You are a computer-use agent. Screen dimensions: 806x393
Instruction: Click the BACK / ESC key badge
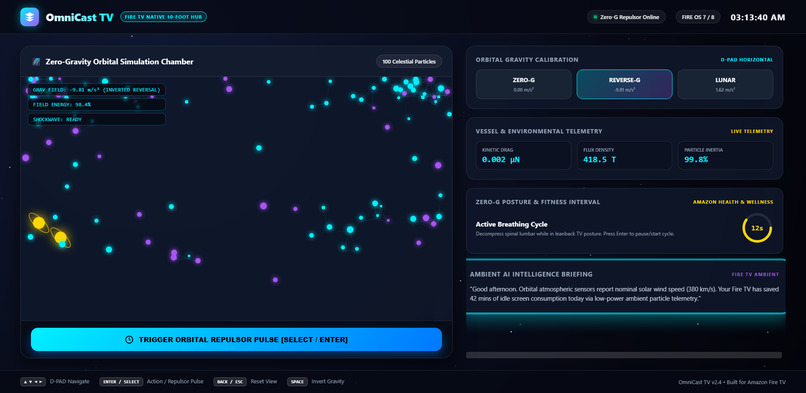[230, 382]
